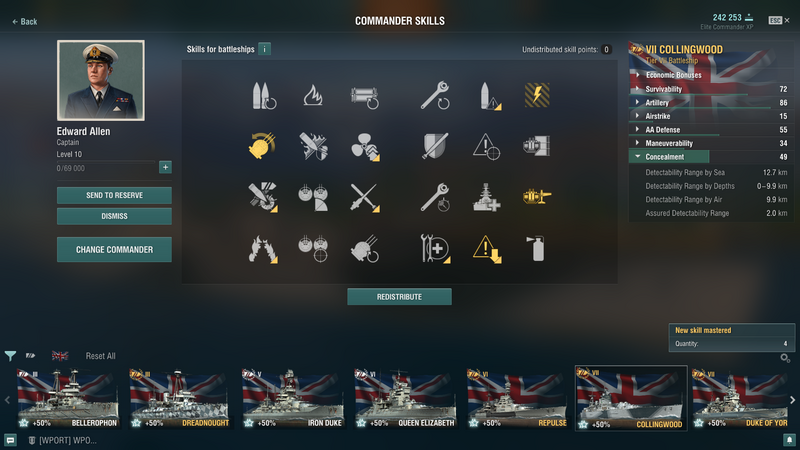The height and width of the screenshot is (450, 800).
Task: Go back using the Back link
Action: click(x=24, y=21)
